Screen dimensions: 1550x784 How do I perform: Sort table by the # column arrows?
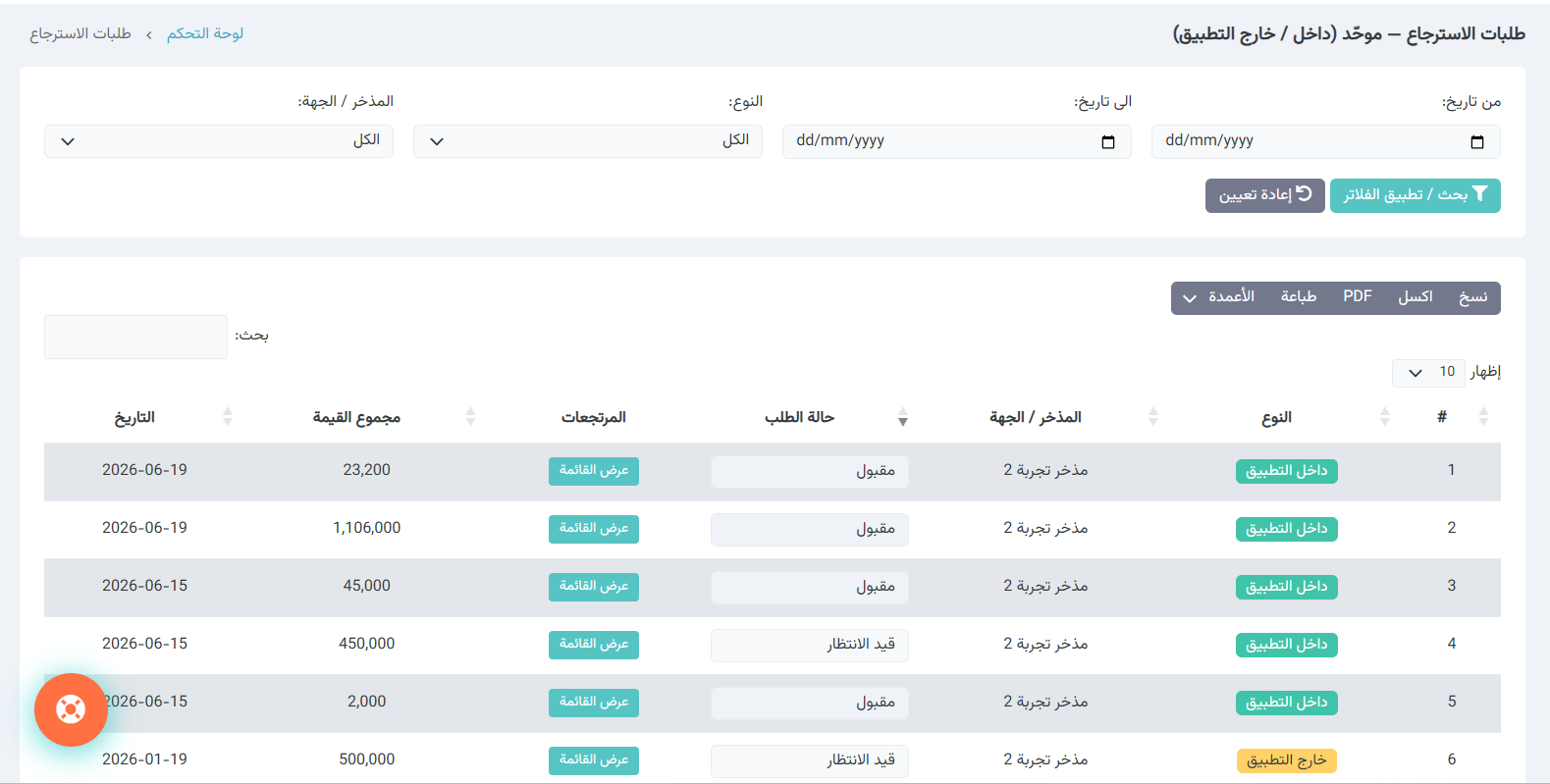(x=1483, y=417)
